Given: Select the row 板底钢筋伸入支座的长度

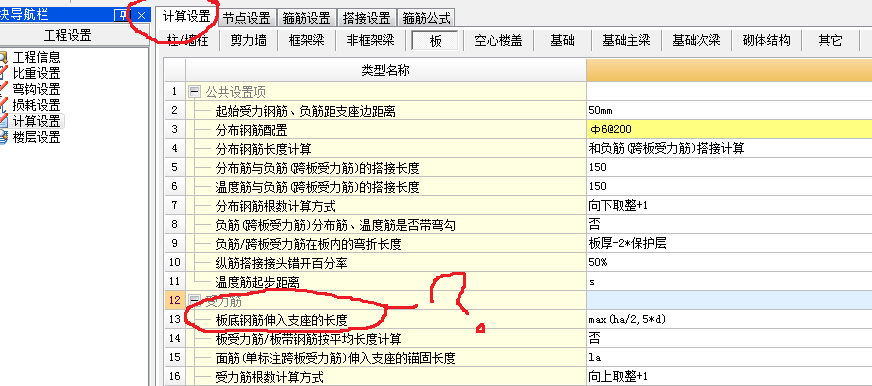Looking at the screenshot, I should pos(386,320).
